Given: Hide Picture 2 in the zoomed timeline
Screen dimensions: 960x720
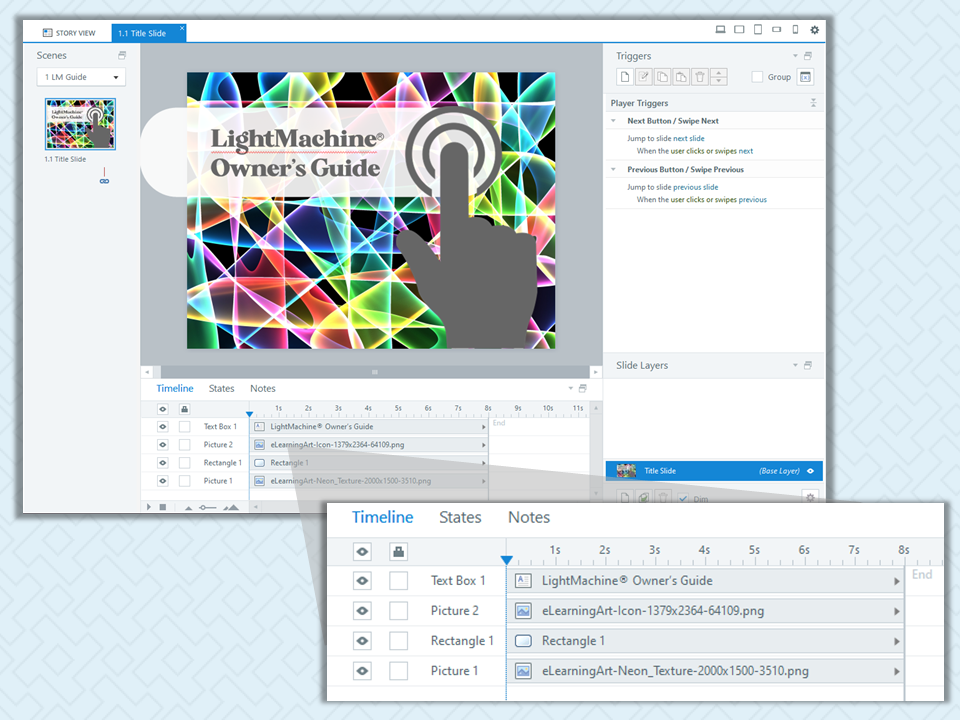Looking at the screenshot, I should (362, 610).
